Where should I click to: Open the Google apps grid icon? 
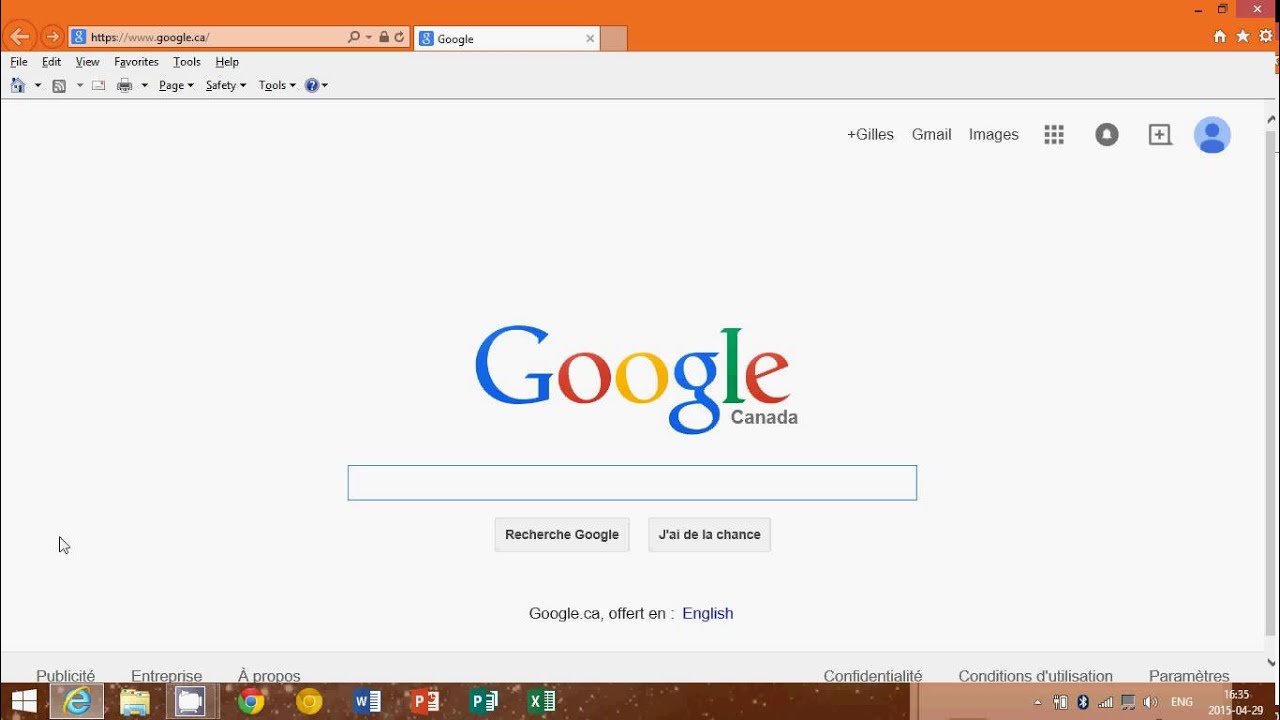coord(1054,135)
